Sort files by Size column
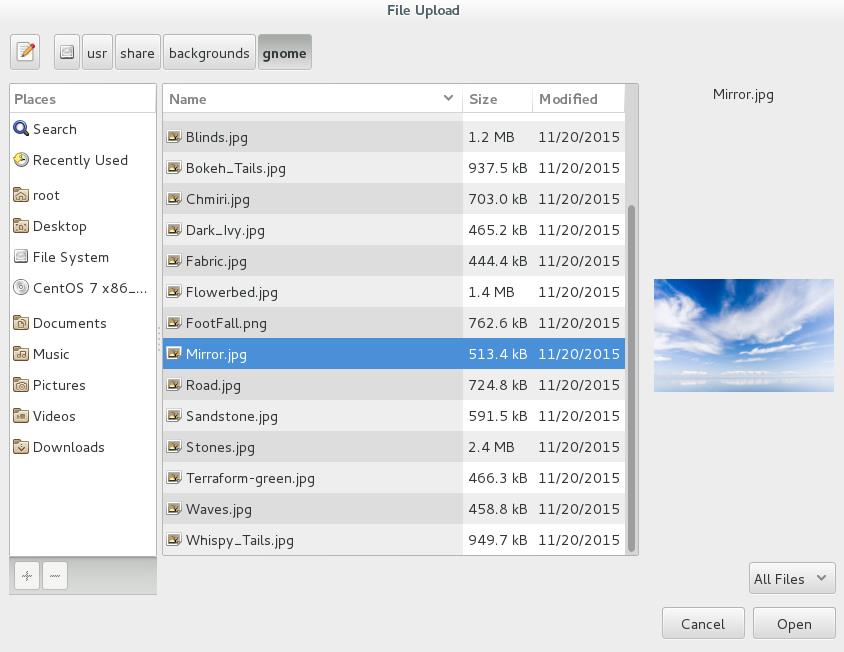Viewport: 844px width, 652px height. tap(497, 99)
